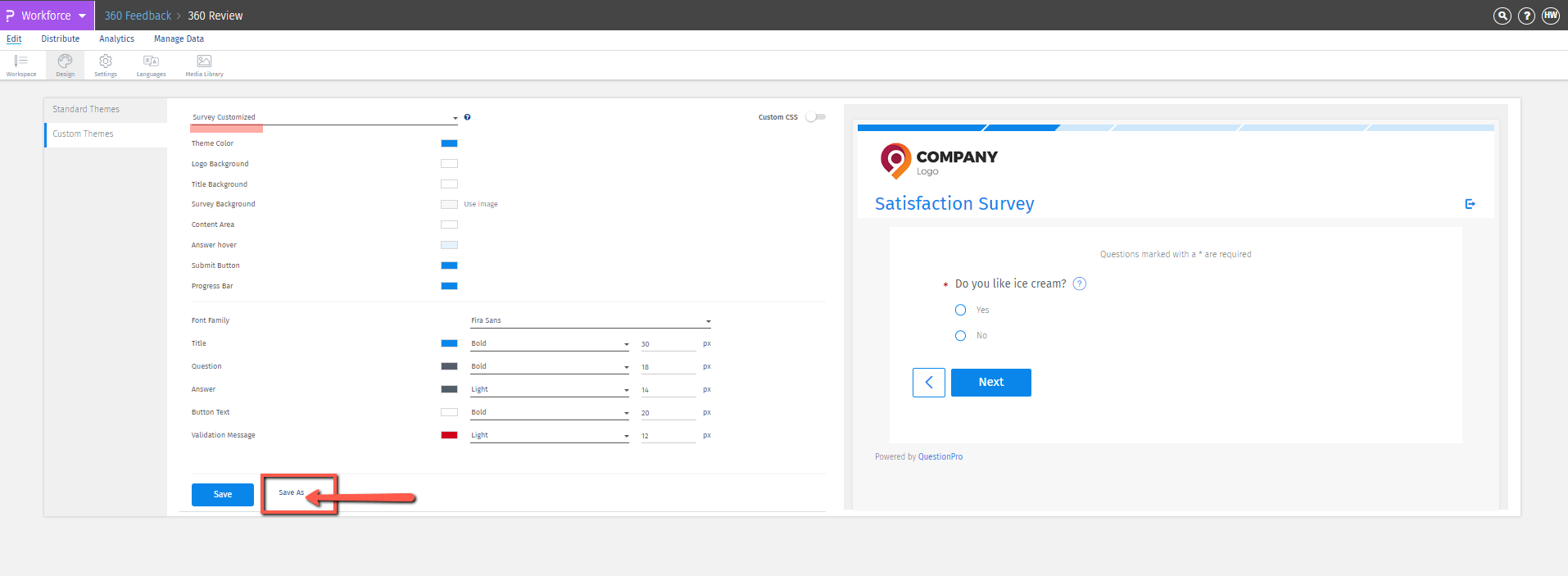Open the Edit menu tab
Viewport: 1568px width, 576px height.
(14, 39)
